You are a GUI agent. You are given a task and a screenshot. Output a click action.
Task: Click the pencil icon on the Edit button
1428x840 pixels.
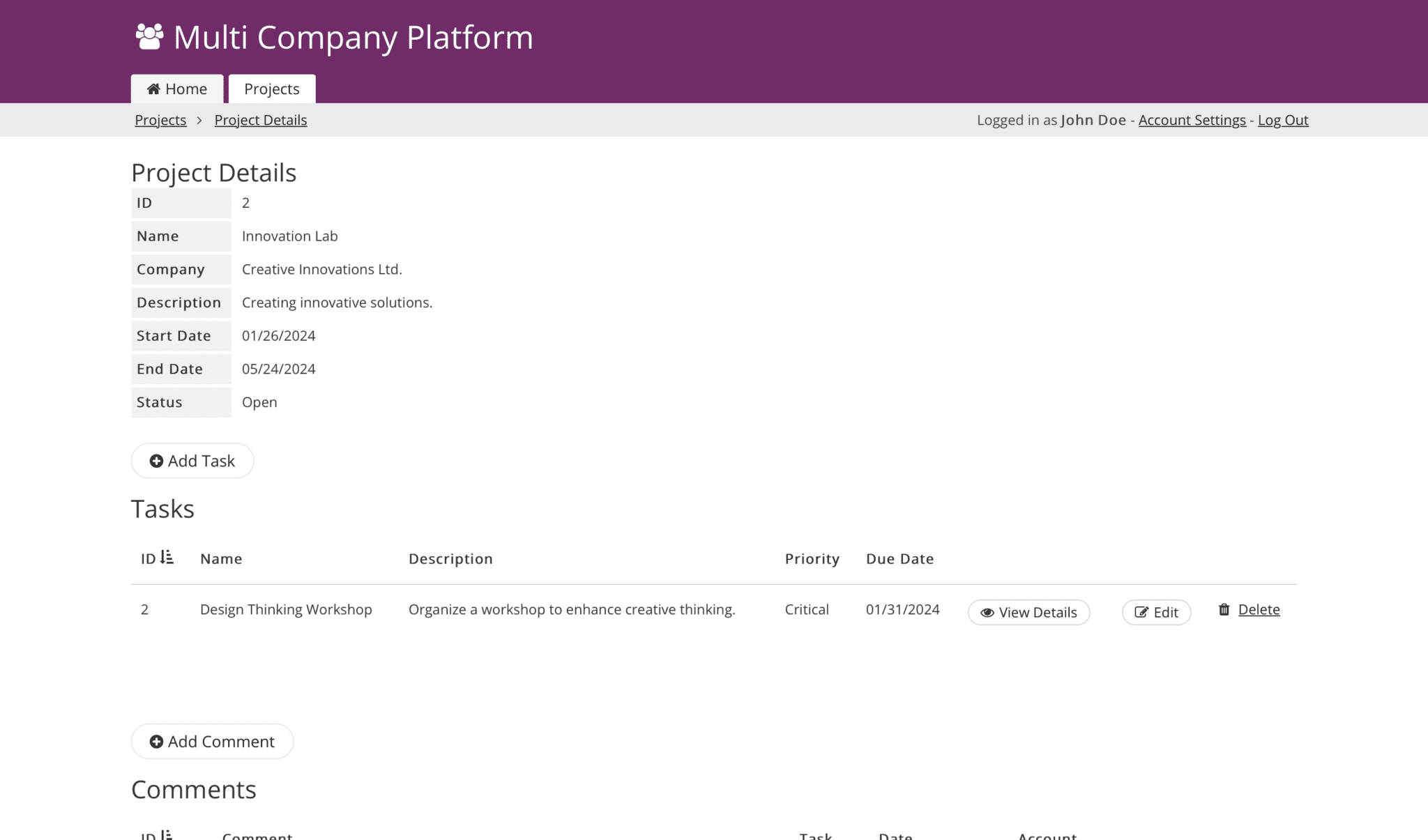pos(1141,612)
